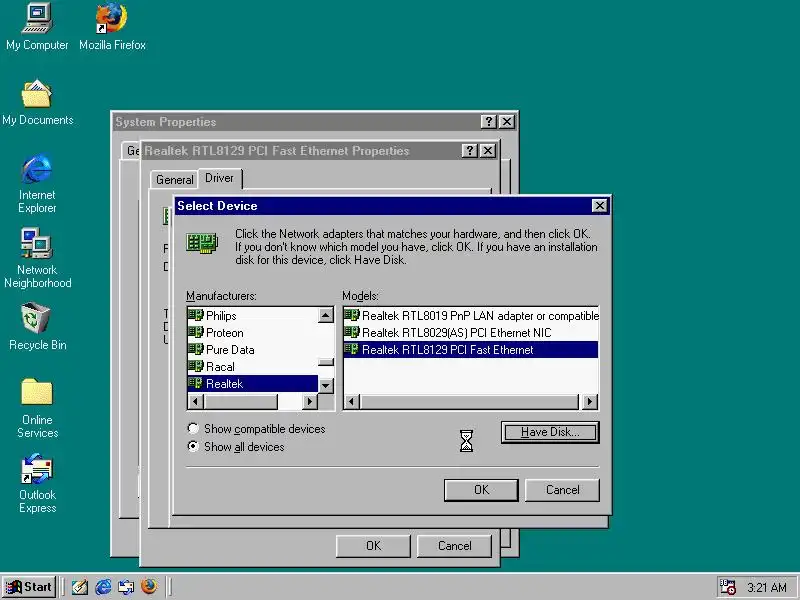Viewport: 800px width, 600px height.
Task: Click the network card icon in dialog header
Action: click(x=202, y=243)
